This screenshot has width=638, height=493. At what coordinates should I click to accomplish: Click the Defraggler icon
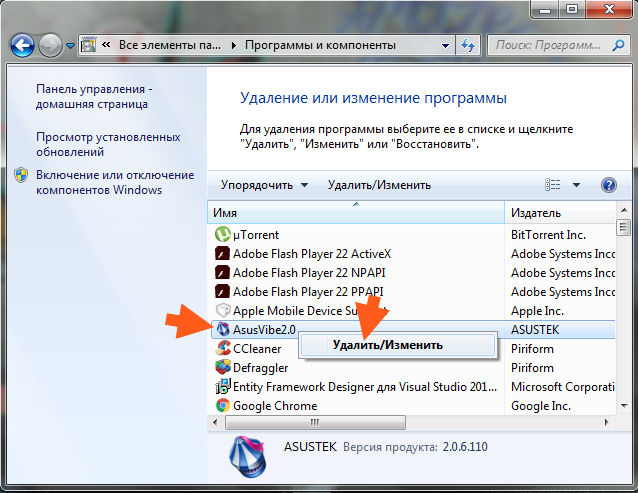[x=223, y=367]
